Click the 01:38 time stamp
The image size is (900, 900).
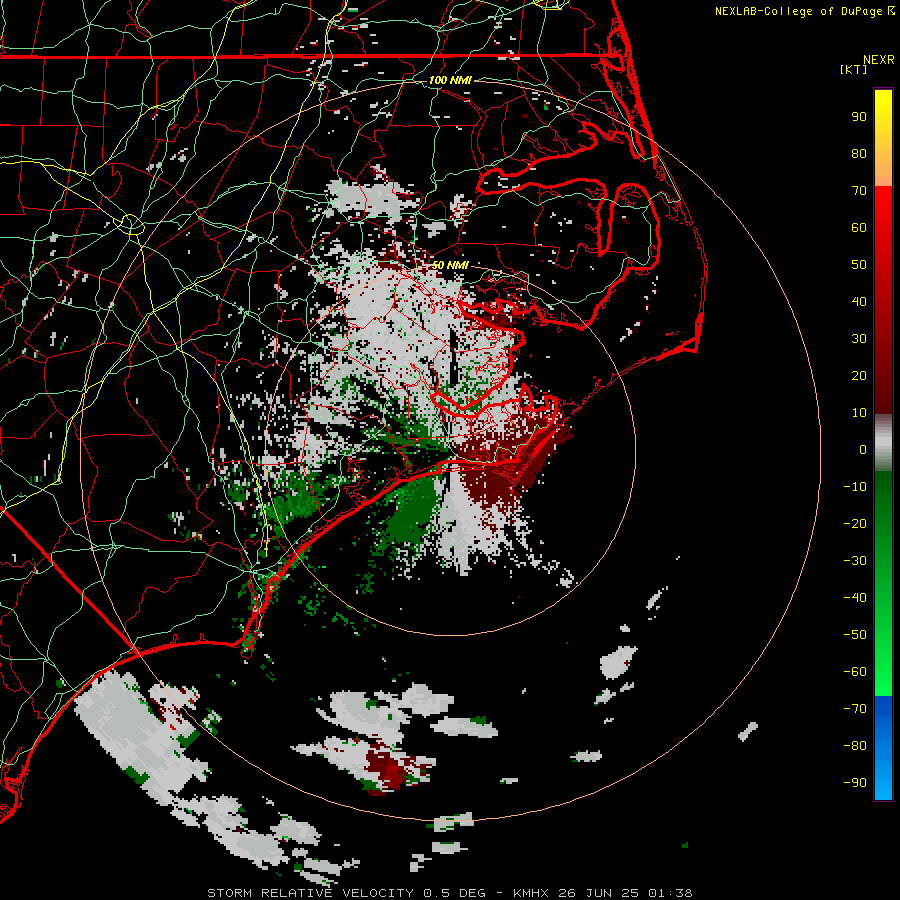click(670, 893)
